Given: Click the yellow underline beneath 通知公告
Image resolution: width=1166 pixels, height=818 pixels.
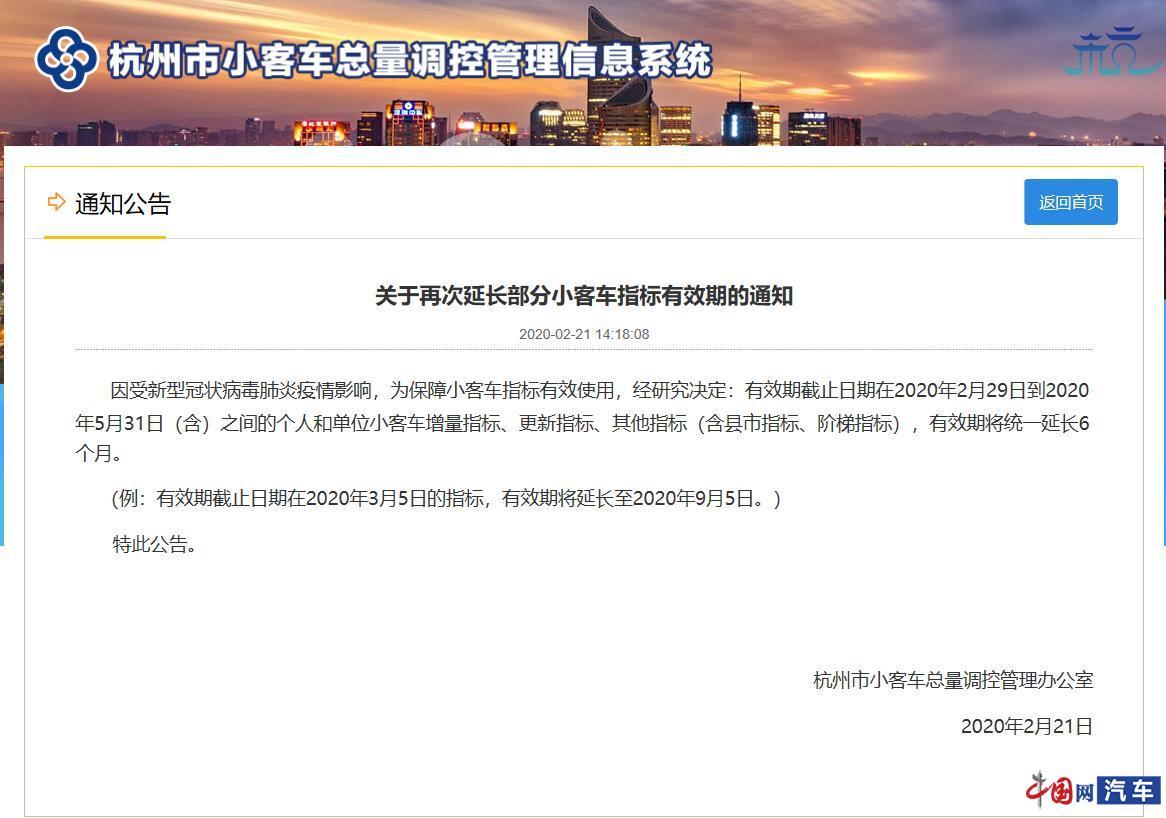Looking at the screenshot, I should pos(105,237).
